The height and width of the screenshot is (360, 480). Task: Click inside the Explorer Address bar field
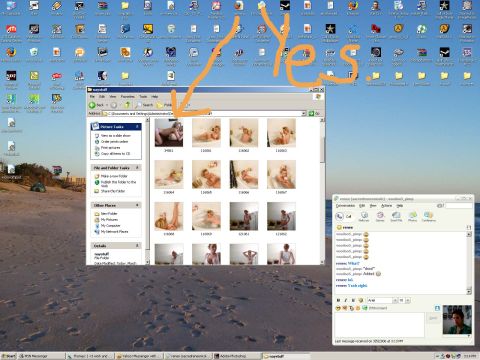[x=201, y=114]
